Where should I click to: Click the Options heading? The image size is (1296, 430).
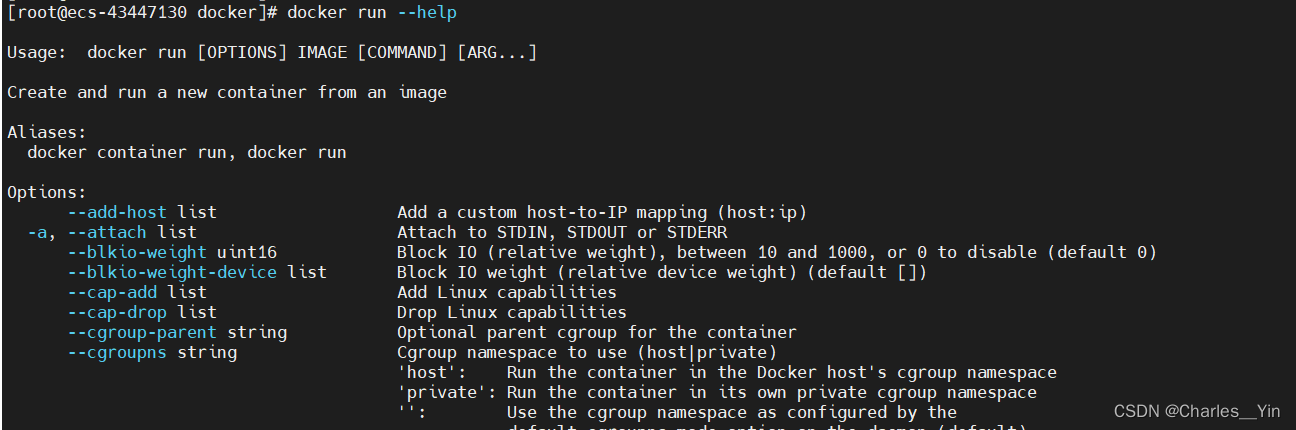[47, 192]
